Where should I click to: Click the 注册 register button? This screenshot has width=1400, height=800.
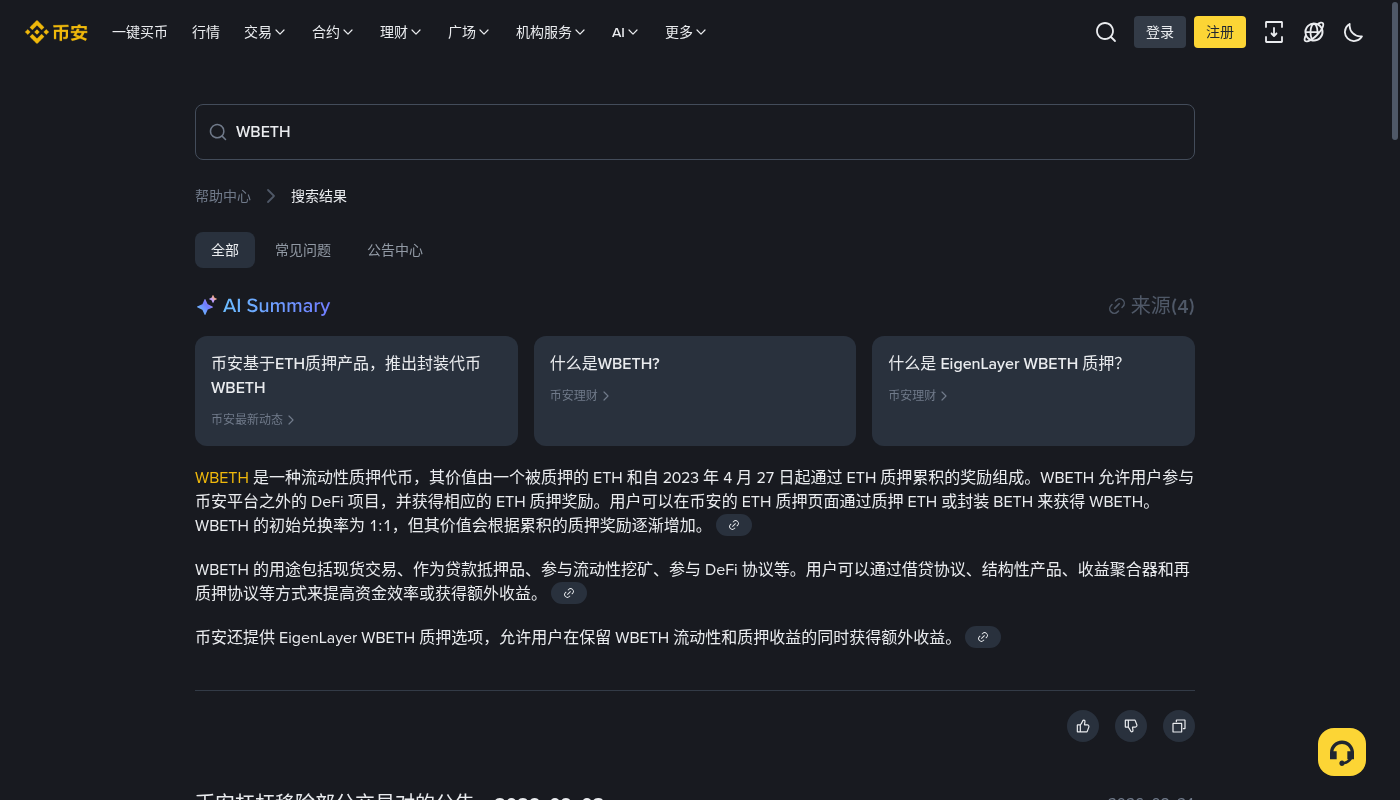coord(1220,32)
